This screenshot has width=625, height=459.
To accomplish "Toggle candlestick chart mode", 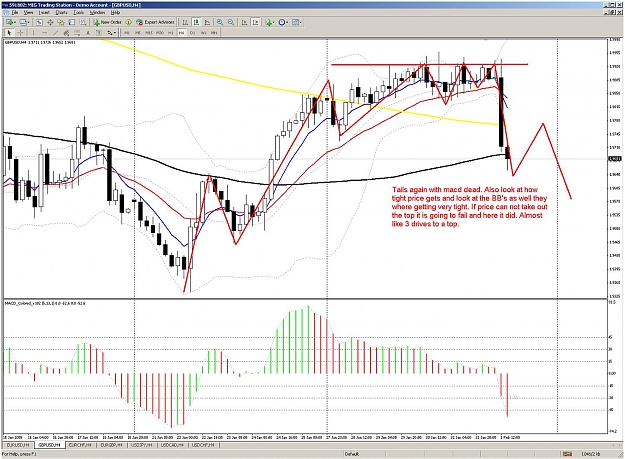I will click(x=196, y=22).
